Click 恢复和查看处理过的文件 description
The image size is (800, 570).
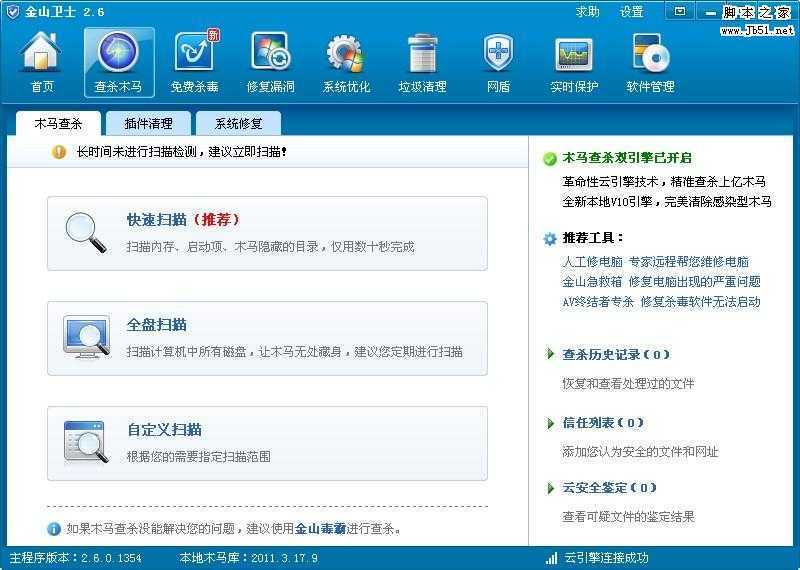628,383
